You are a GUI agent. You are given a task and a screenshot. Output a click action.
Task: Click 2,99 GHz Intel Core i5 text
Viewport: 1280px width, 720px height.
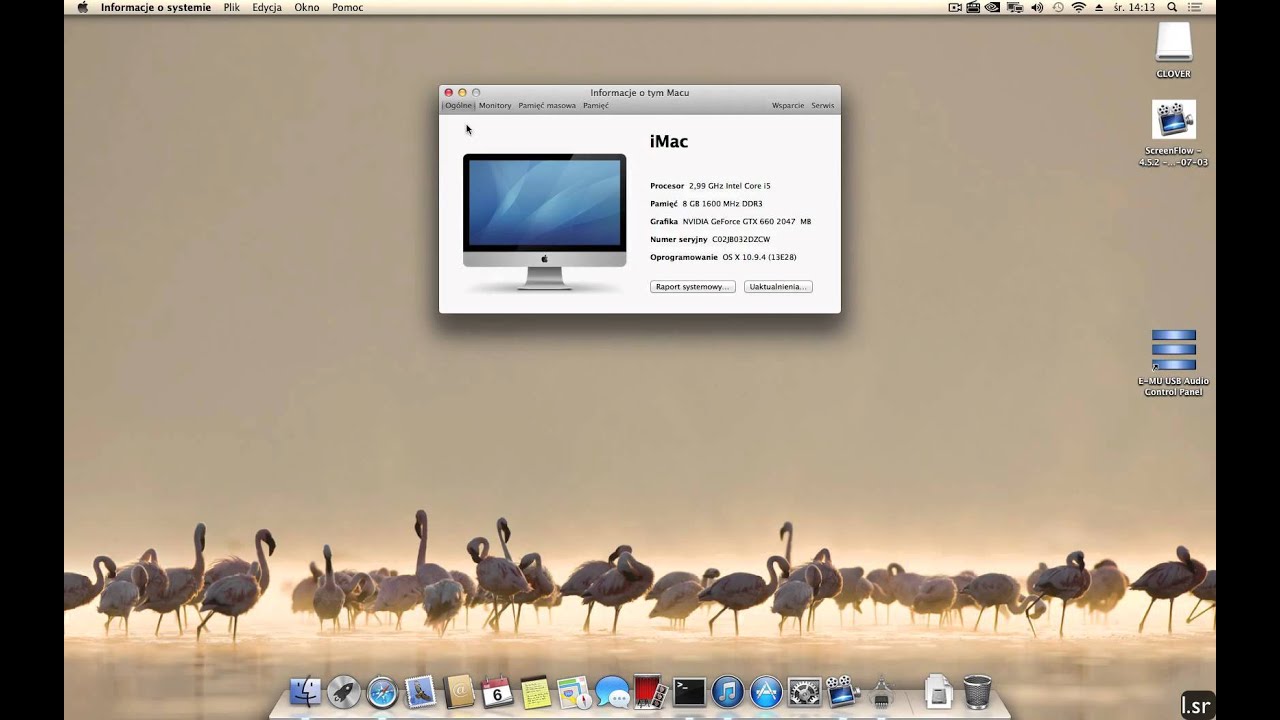[730, 186]
